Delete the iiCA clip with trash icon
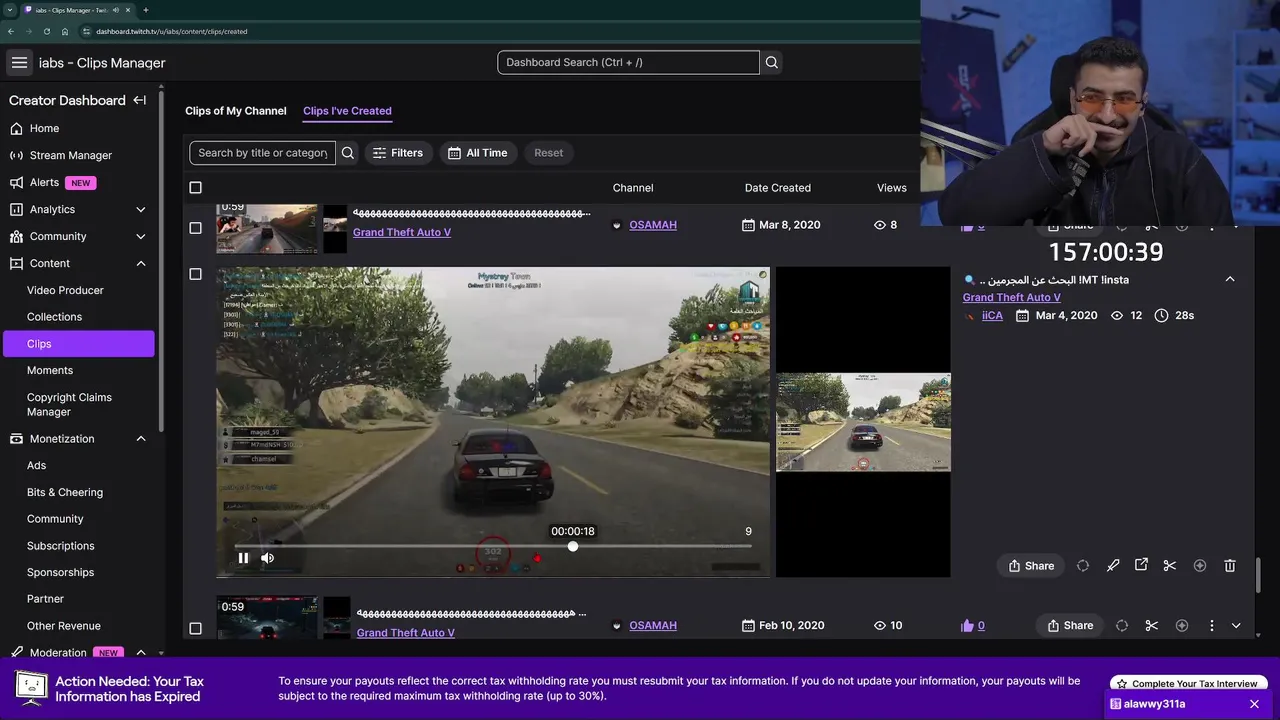The image size is (1280, 720). [x=1230, y=566]
